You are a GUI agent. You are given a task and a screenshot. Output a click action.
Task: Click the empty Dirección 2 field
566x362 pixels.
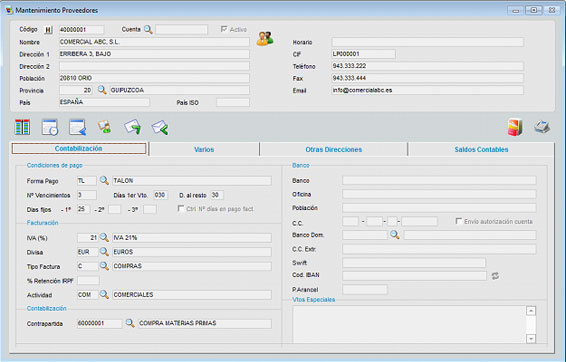154,66
